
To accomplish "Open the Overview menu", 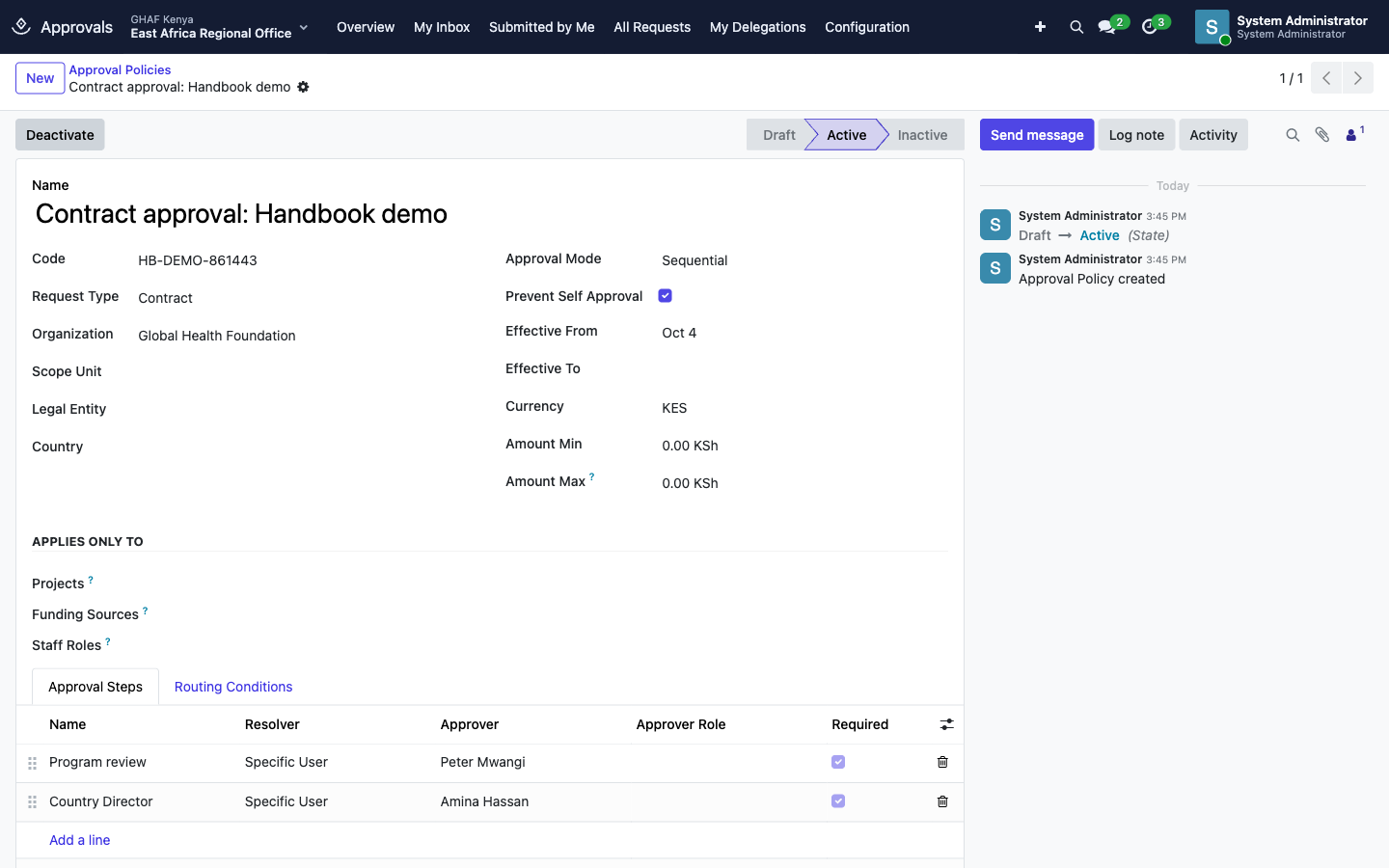I will click(x=366, y=27).
